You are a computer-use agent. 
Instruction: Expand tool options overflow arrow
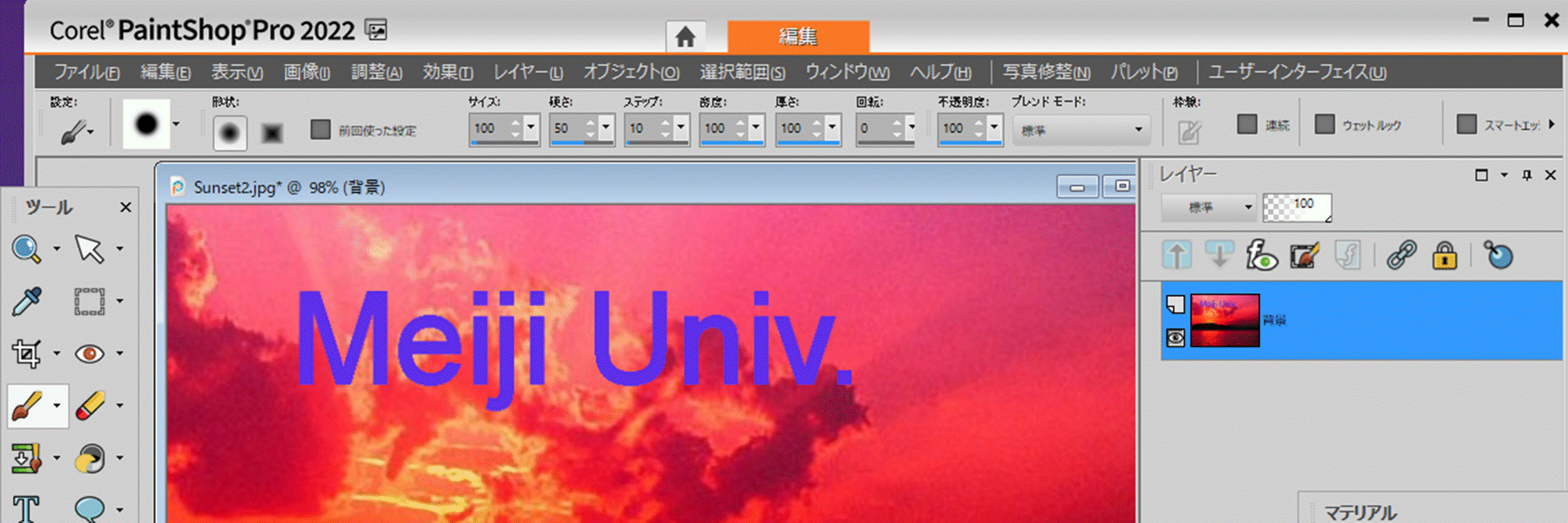[1551, 124]
